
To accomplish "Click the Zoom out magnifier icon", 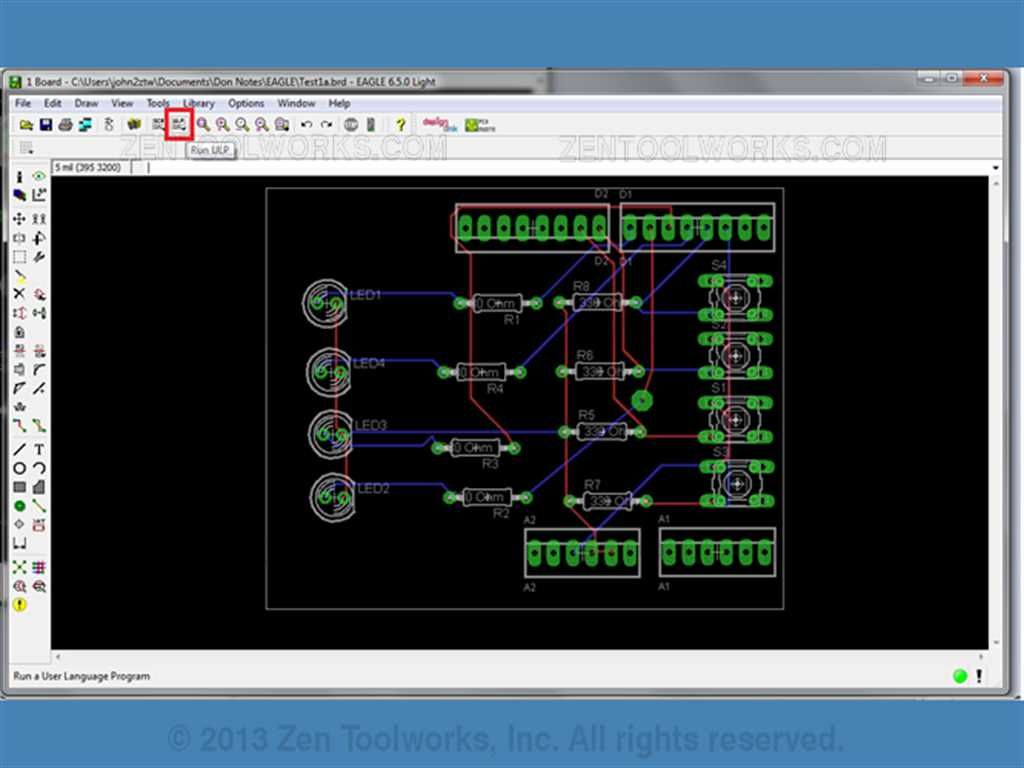I will pyautogui.click(x=242, y=125).
